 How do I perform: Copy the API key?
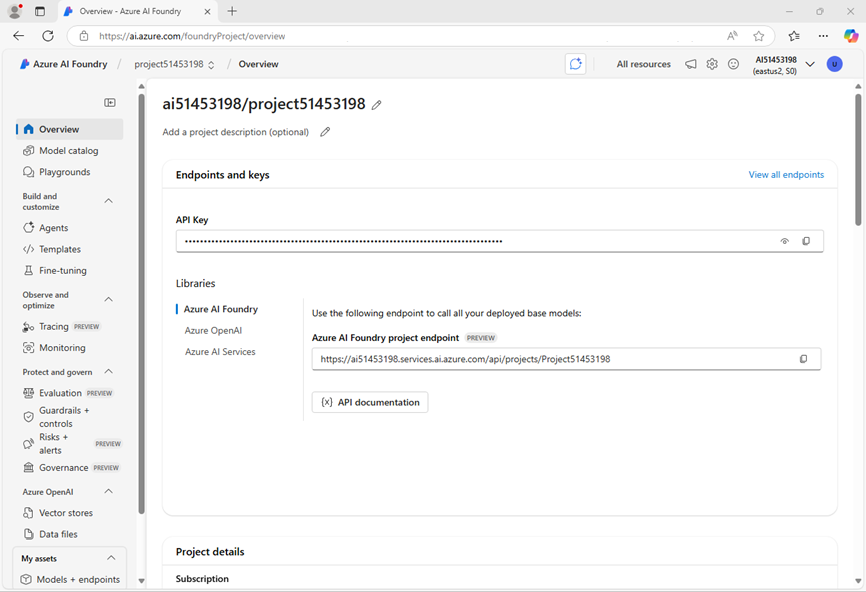coord(806,241)
